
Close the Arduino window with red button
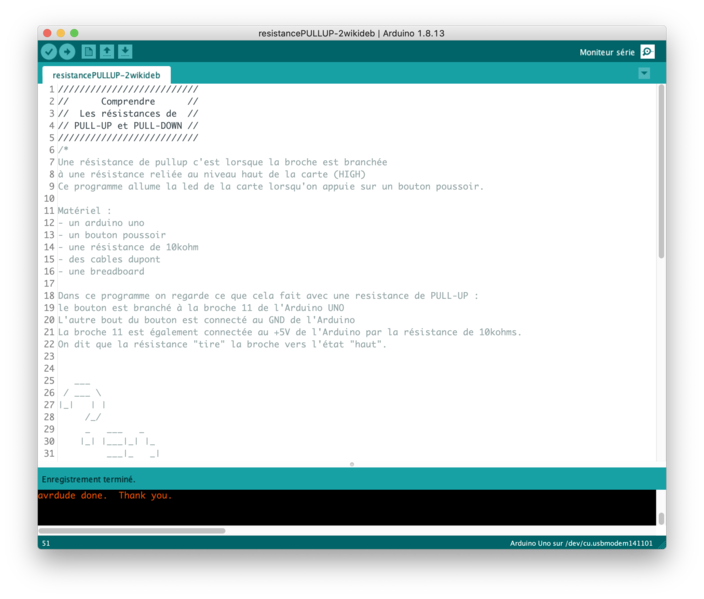click(x=47, y=33)
